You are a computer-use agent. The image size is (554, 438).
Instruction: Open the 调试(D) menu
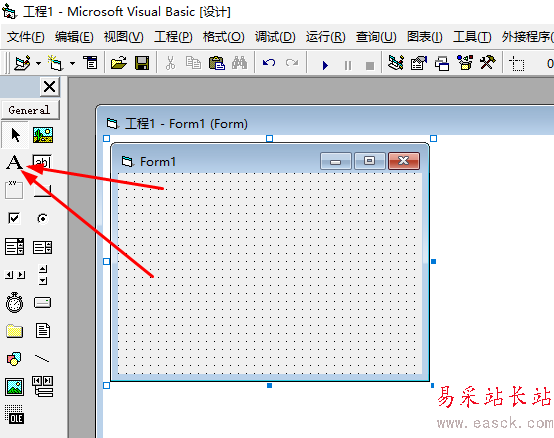coord(275,37)
